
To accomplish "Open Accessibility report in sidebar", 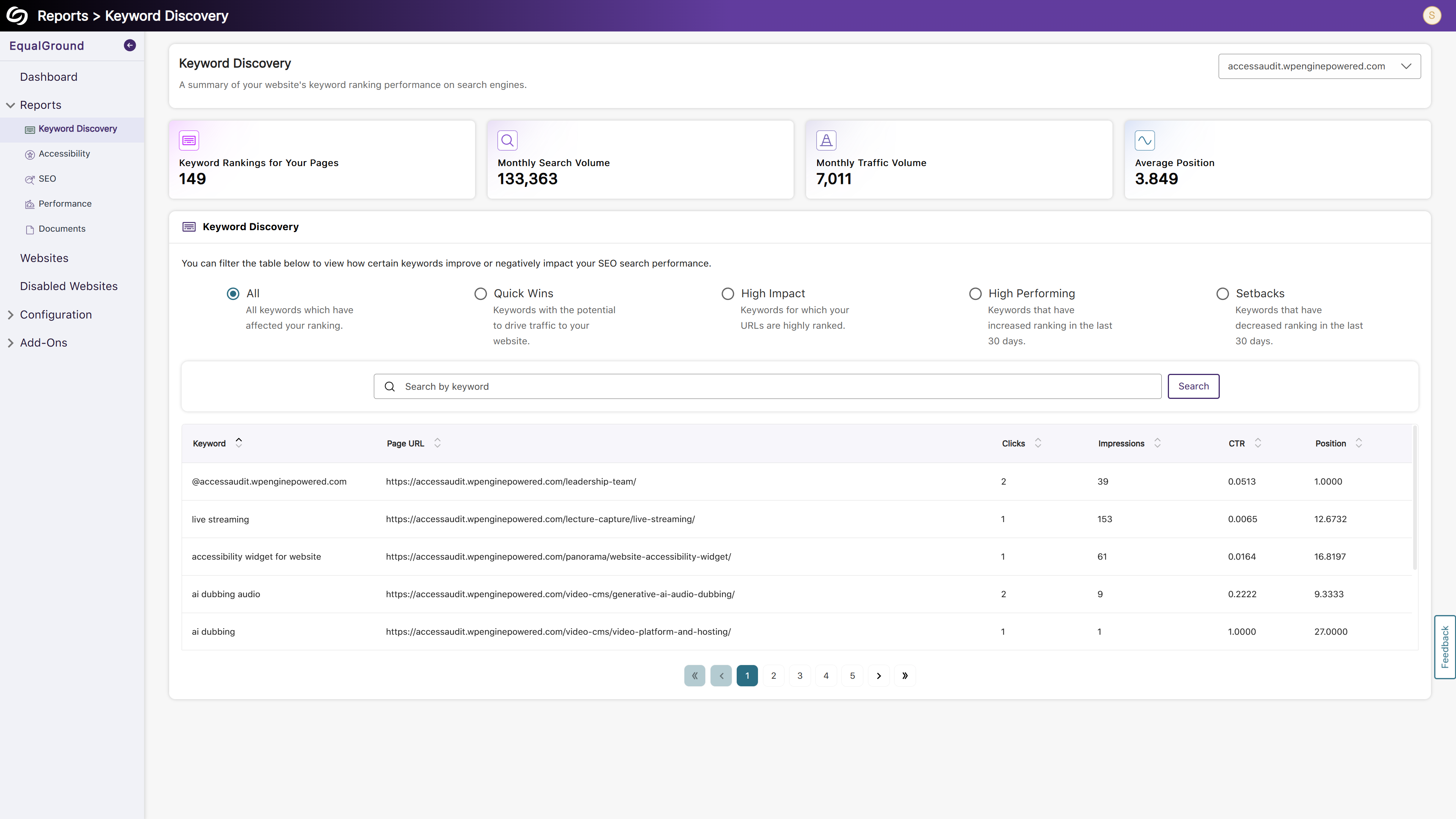I will pos(64,154).
